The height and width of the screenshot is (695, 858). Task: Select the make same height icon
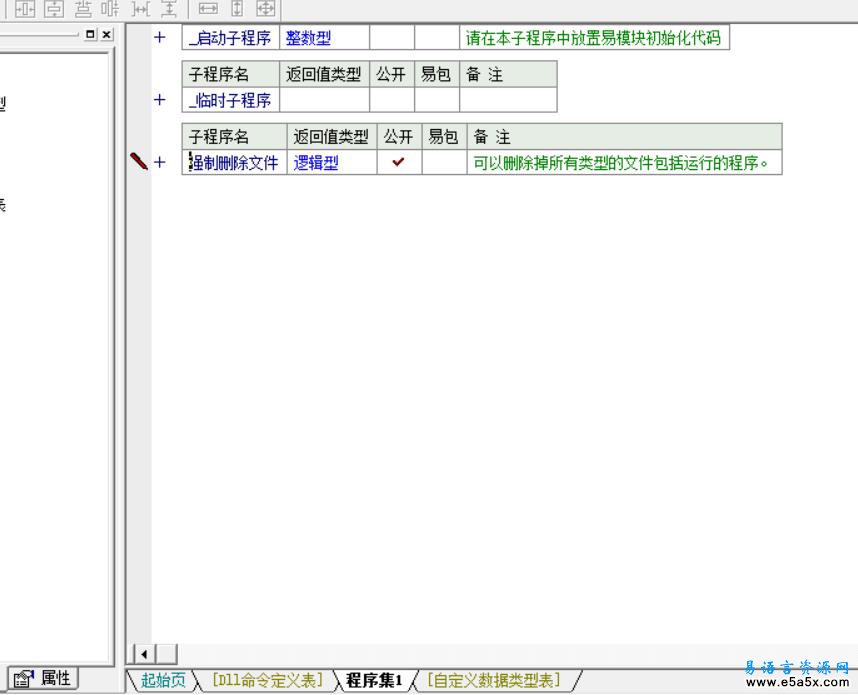(236, 10)
